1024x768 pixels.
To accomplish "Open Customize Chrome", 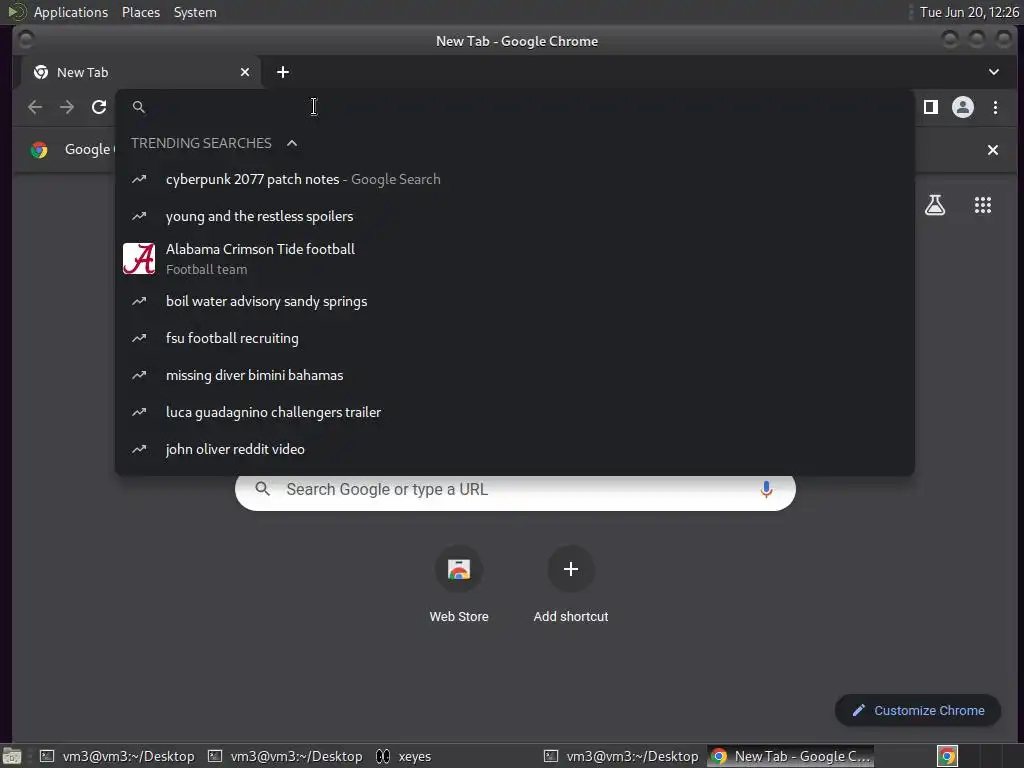I will point(918,711).
